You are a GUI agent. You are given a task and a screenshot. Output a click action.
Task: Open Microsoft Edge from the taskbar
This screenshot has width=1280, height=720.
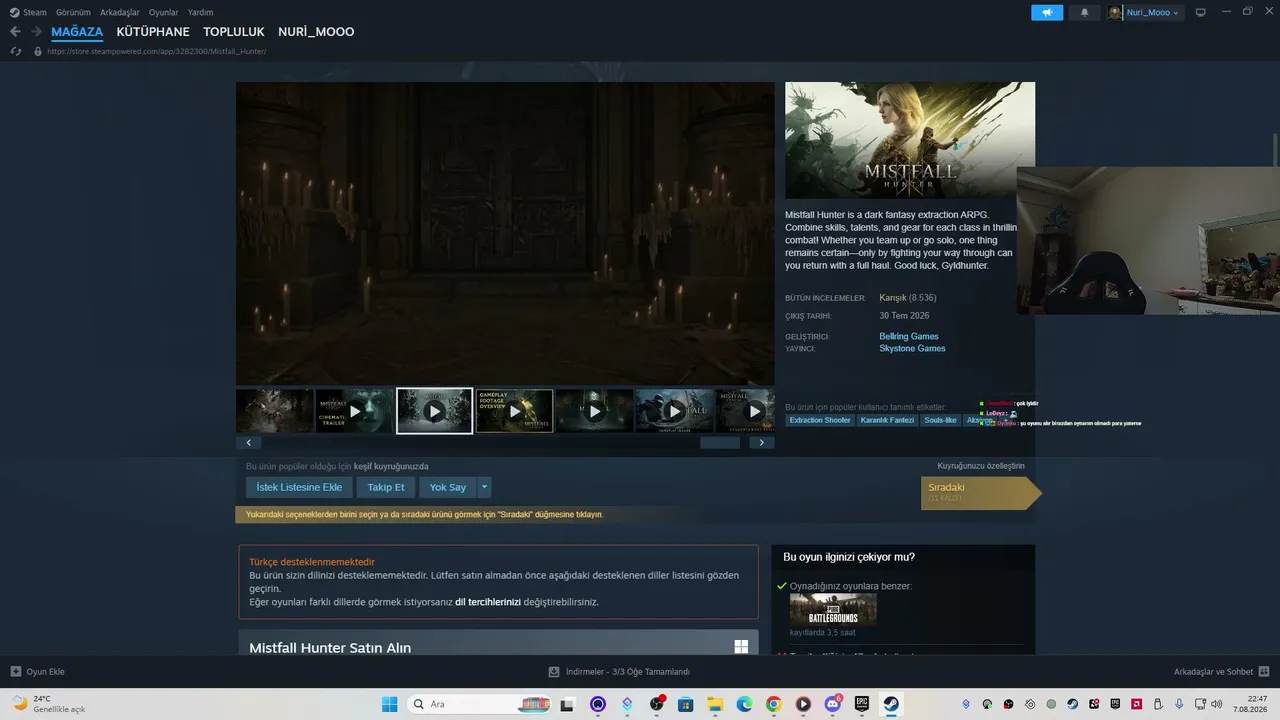tap(744, 704)
